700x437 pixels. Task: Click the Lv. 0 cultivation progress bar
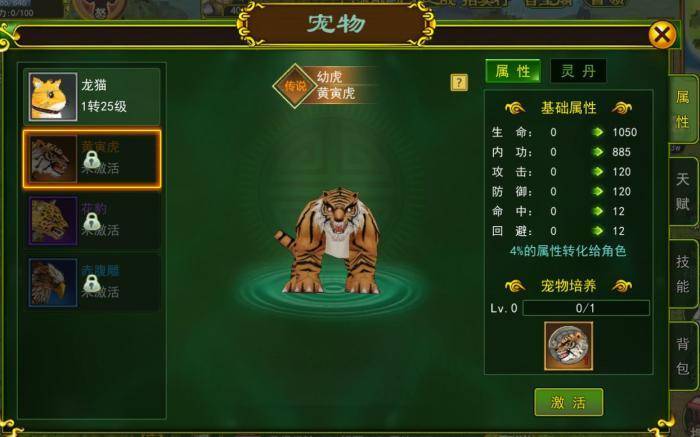point(586,308)
